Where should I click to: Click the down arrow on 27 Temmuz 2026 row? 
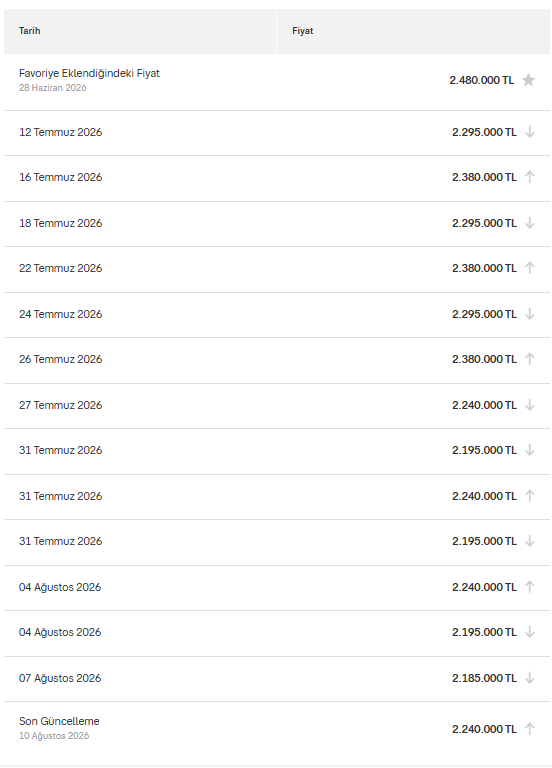point(529,405)
